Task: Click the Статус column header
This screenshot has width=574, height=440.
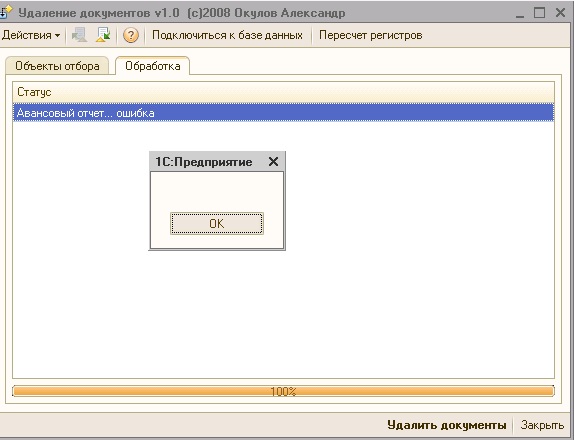Action: [x=283, y=92]
